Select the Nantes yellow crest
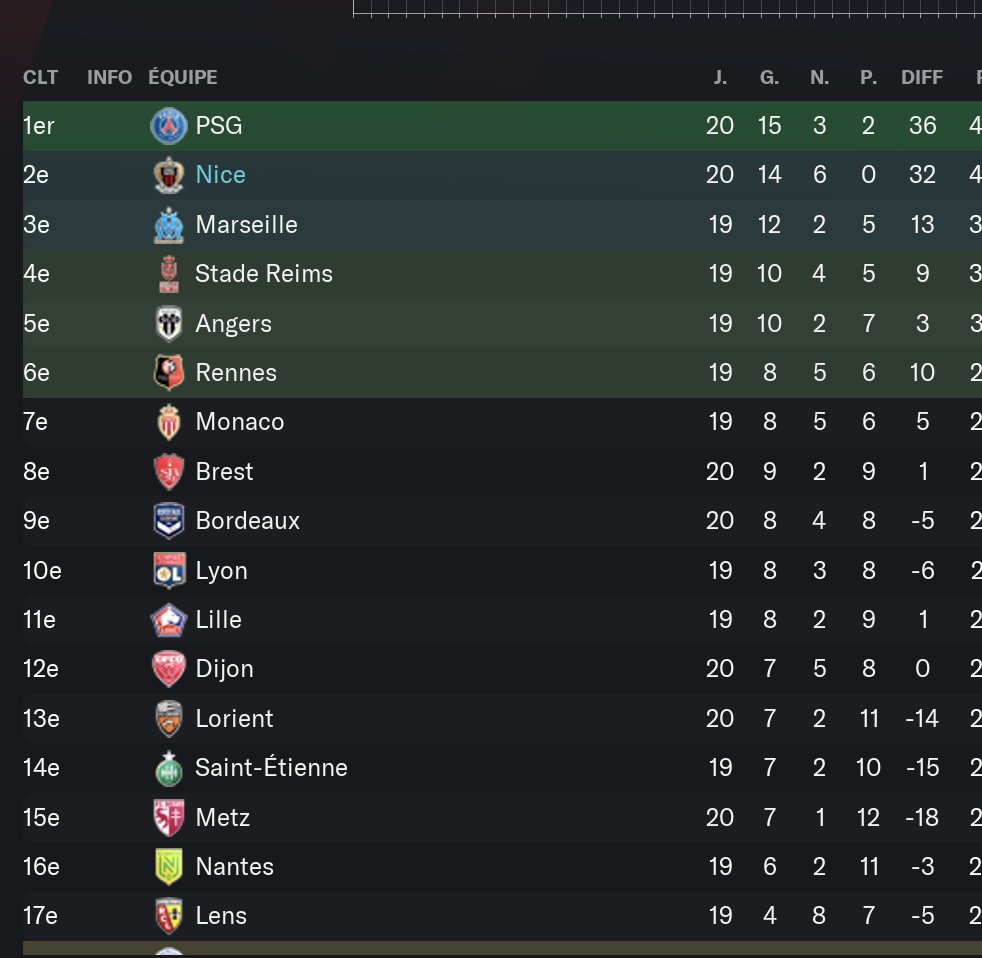 [168, 867]
